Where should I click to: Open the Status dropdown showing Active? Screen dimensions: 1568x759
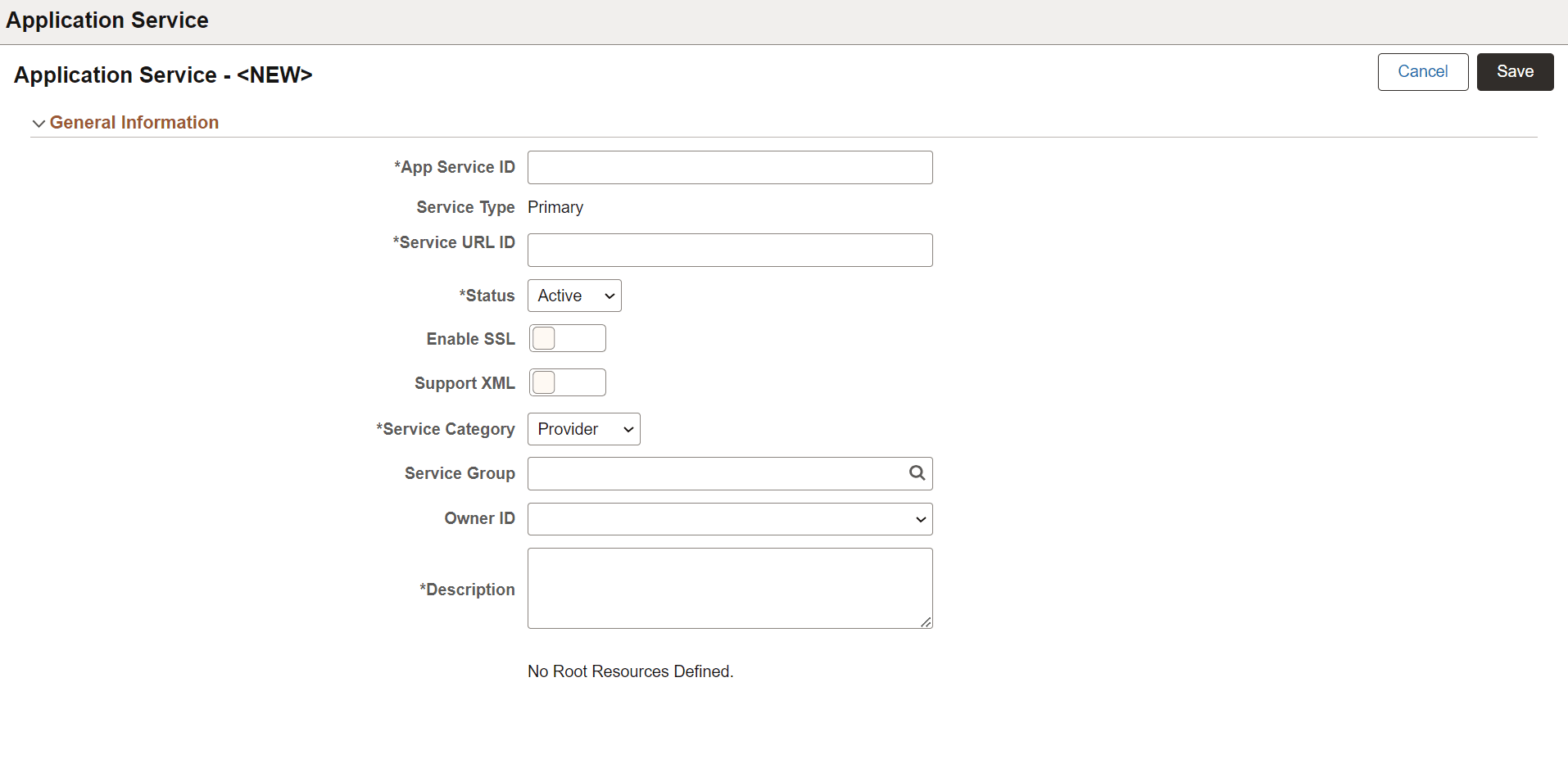(573, 296)
